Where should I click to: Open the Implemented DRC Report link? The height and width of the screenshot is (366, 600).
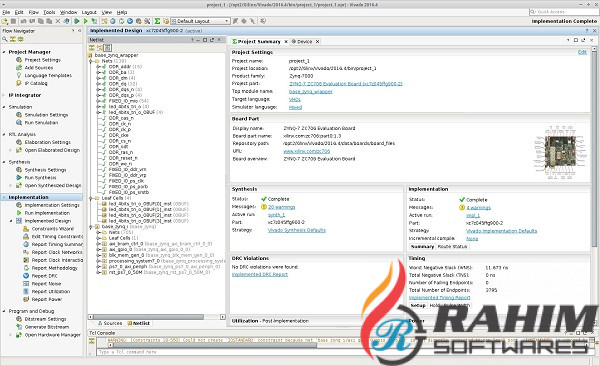click(260, 274)
